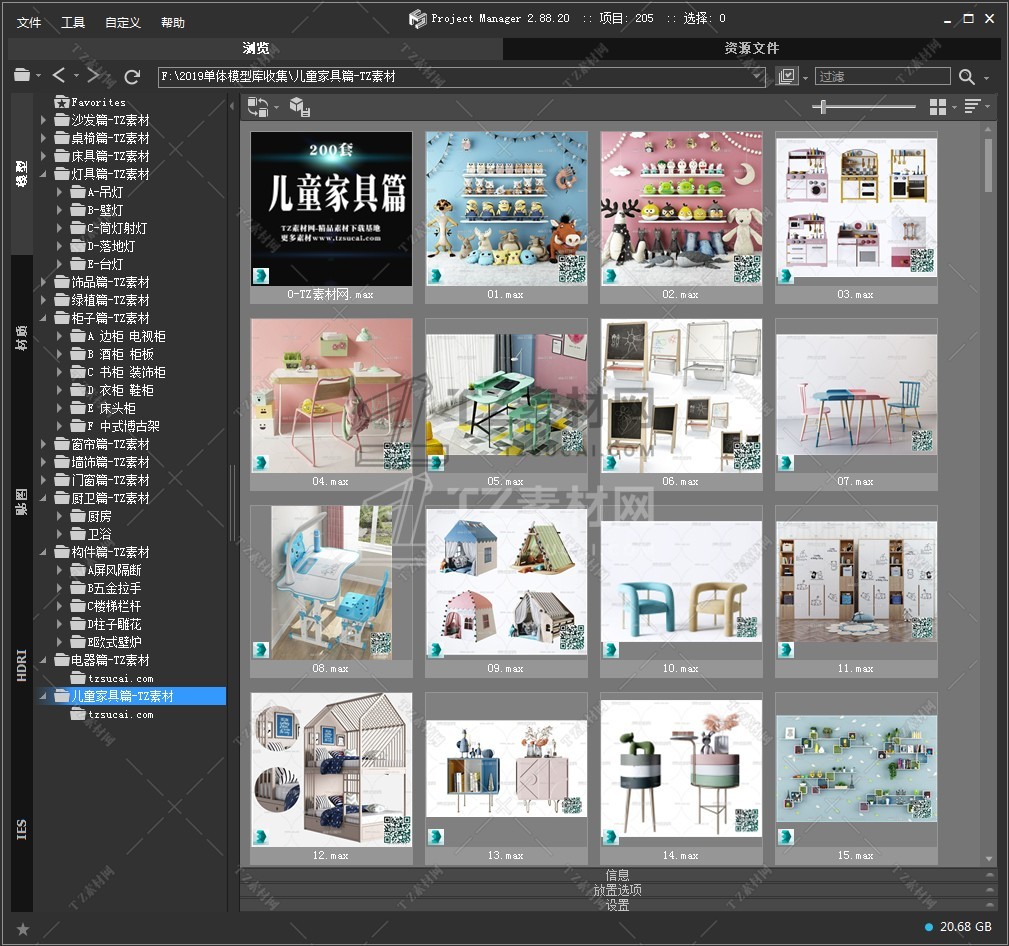Collapse the 灯具篇-TZ素材 folder
This screenshot has width=1009, height=946.
tap(44, 174)
